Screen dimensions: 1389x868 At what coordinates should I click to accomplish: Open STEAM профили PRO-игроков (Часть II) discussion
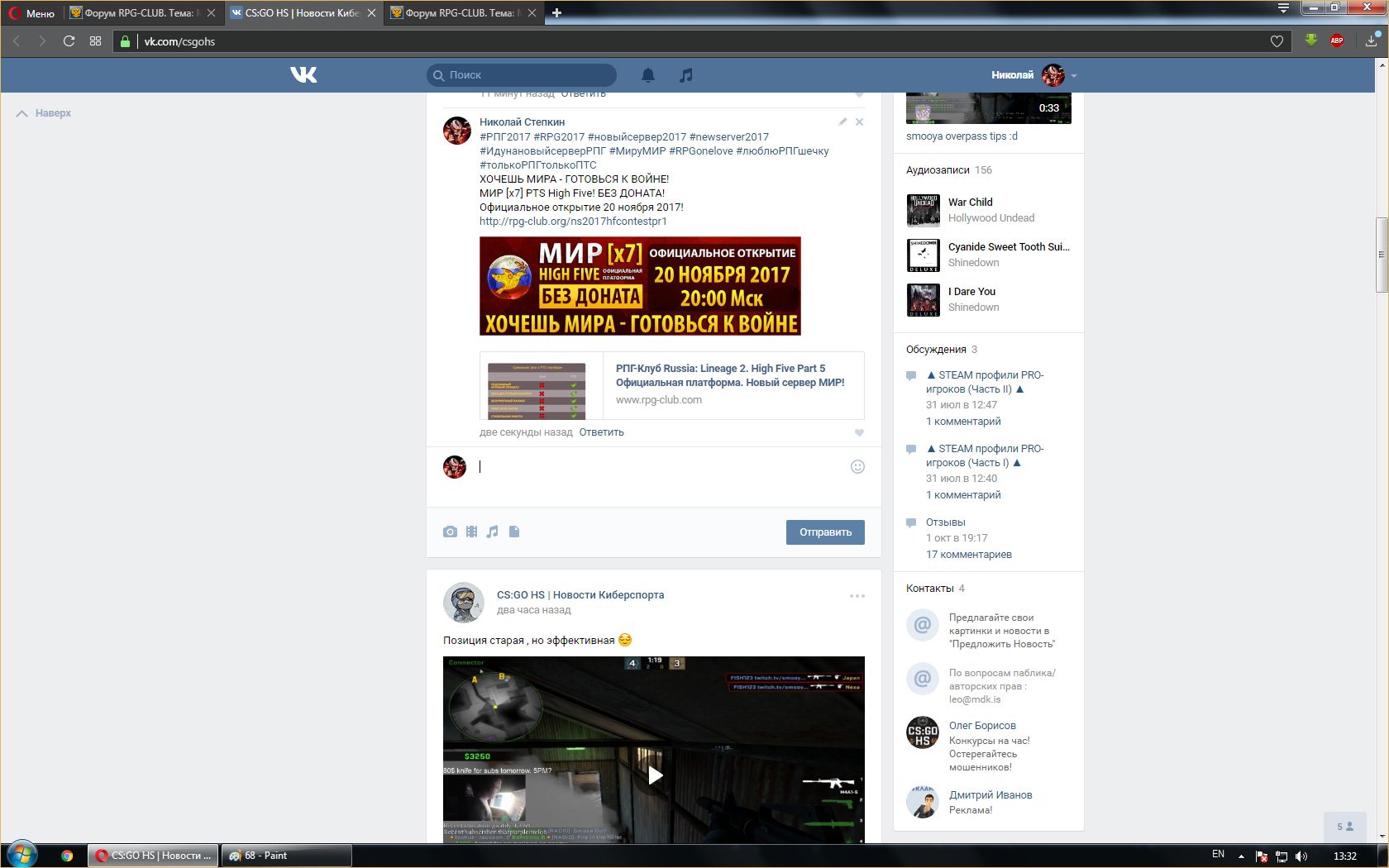(x=985, y=382)
